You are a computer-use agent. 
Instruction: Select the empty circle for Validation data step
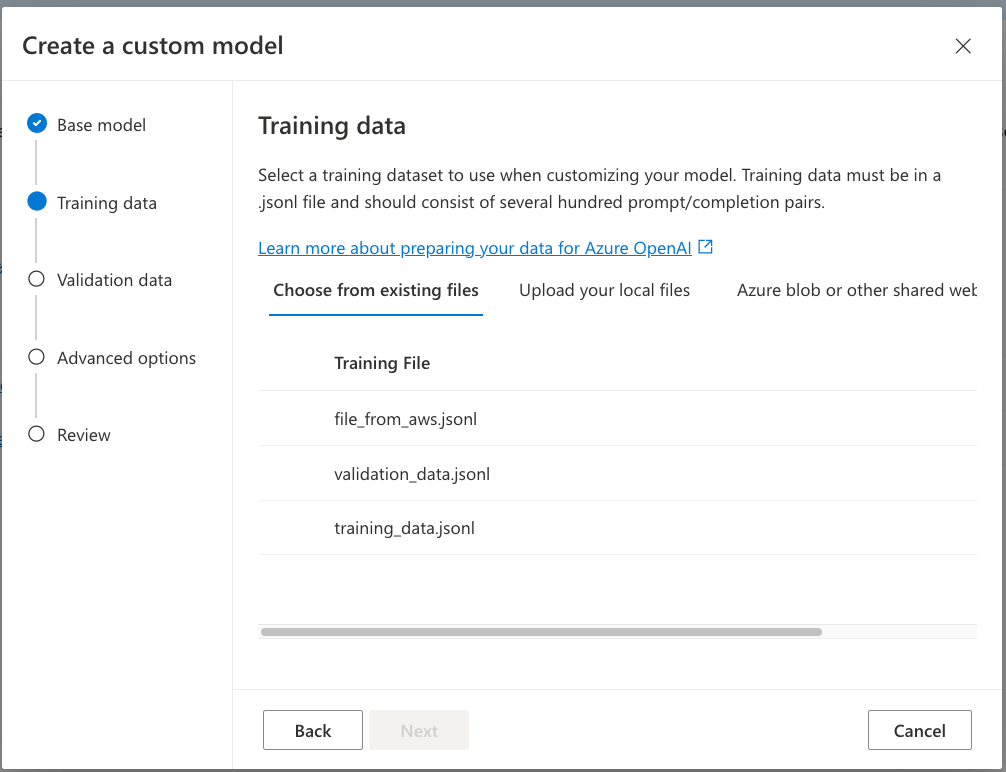36,279
